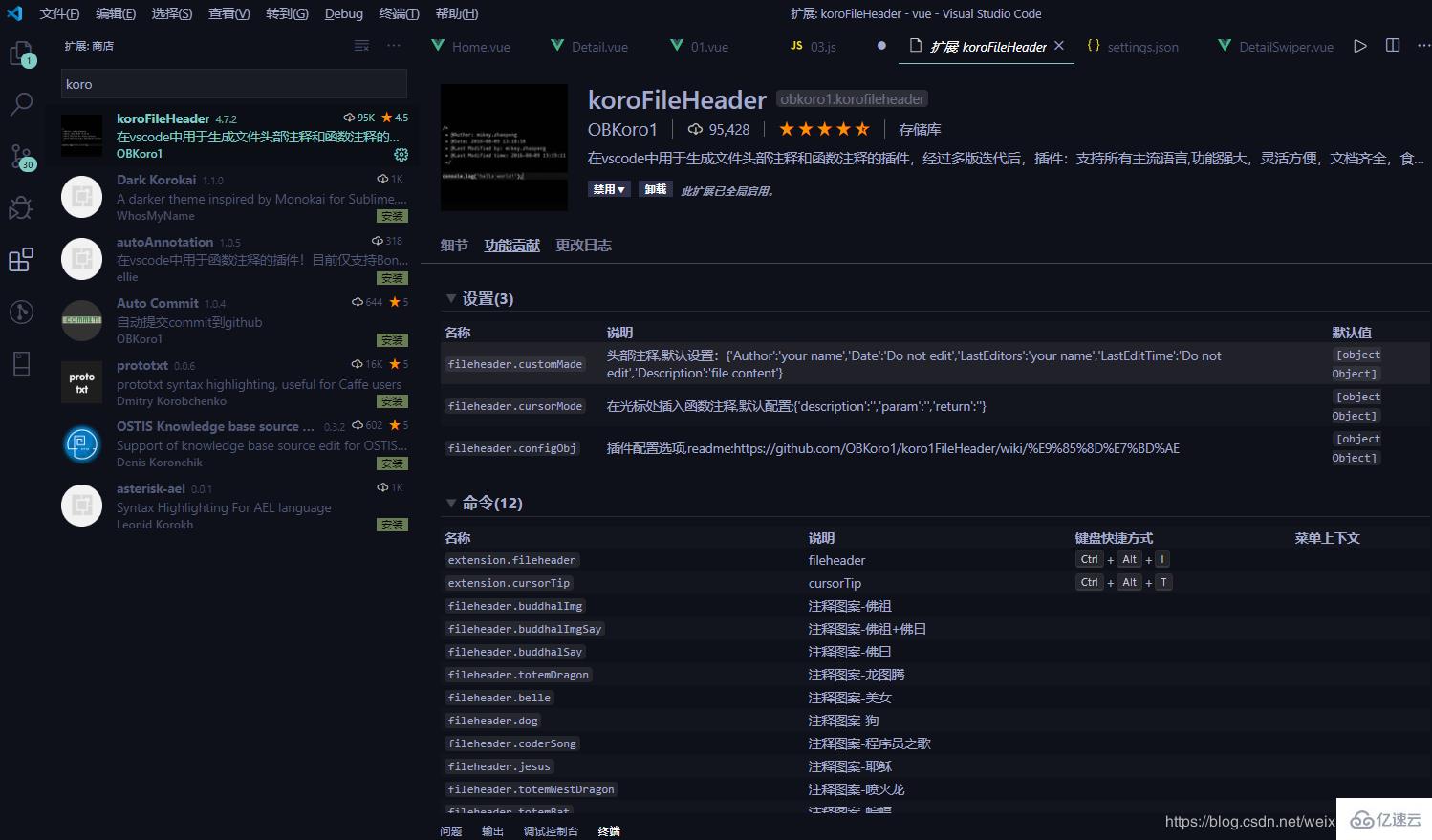Click the 卸载 uninstall button
This screenshot has width=1432, height=840.
pos(656,189)
